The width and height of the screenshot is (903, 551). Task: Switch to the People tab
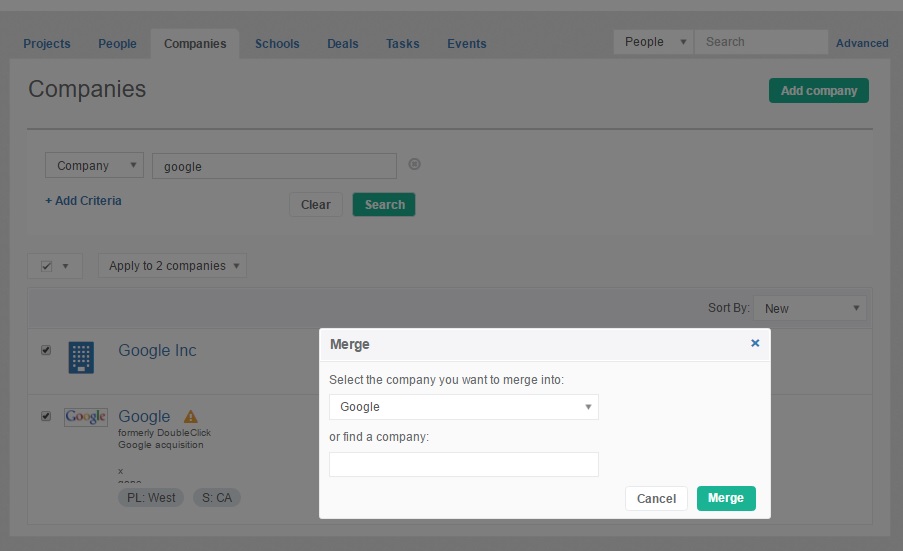point(117,44)
